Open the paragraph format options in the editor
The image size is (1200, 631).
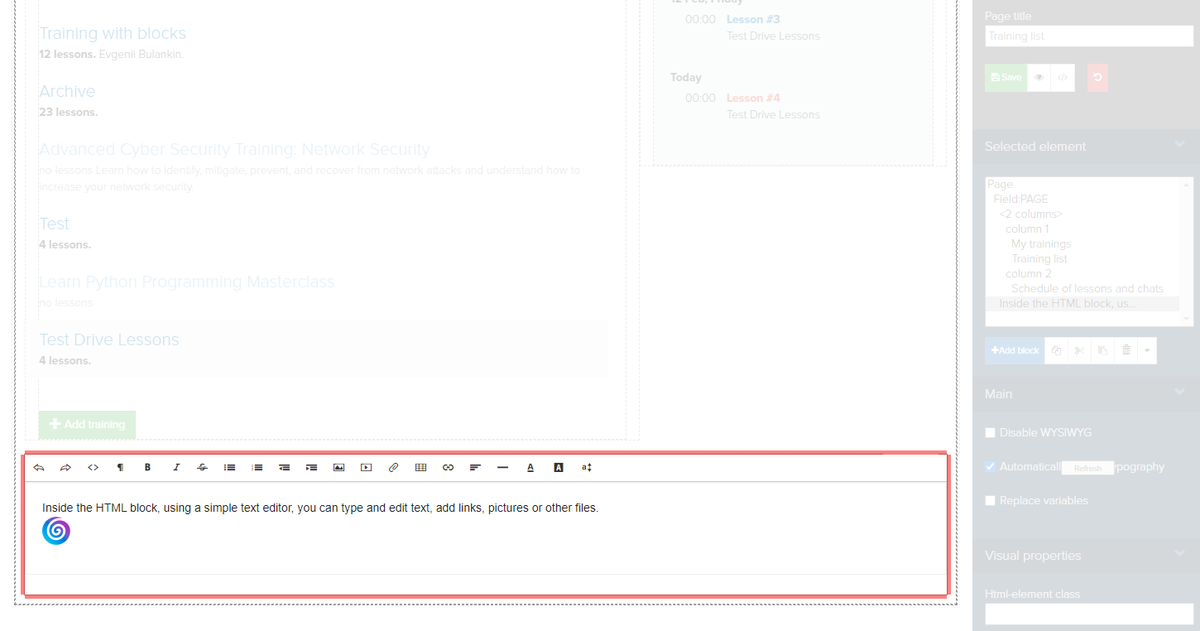pyautogui.click(x=120, y=467)
